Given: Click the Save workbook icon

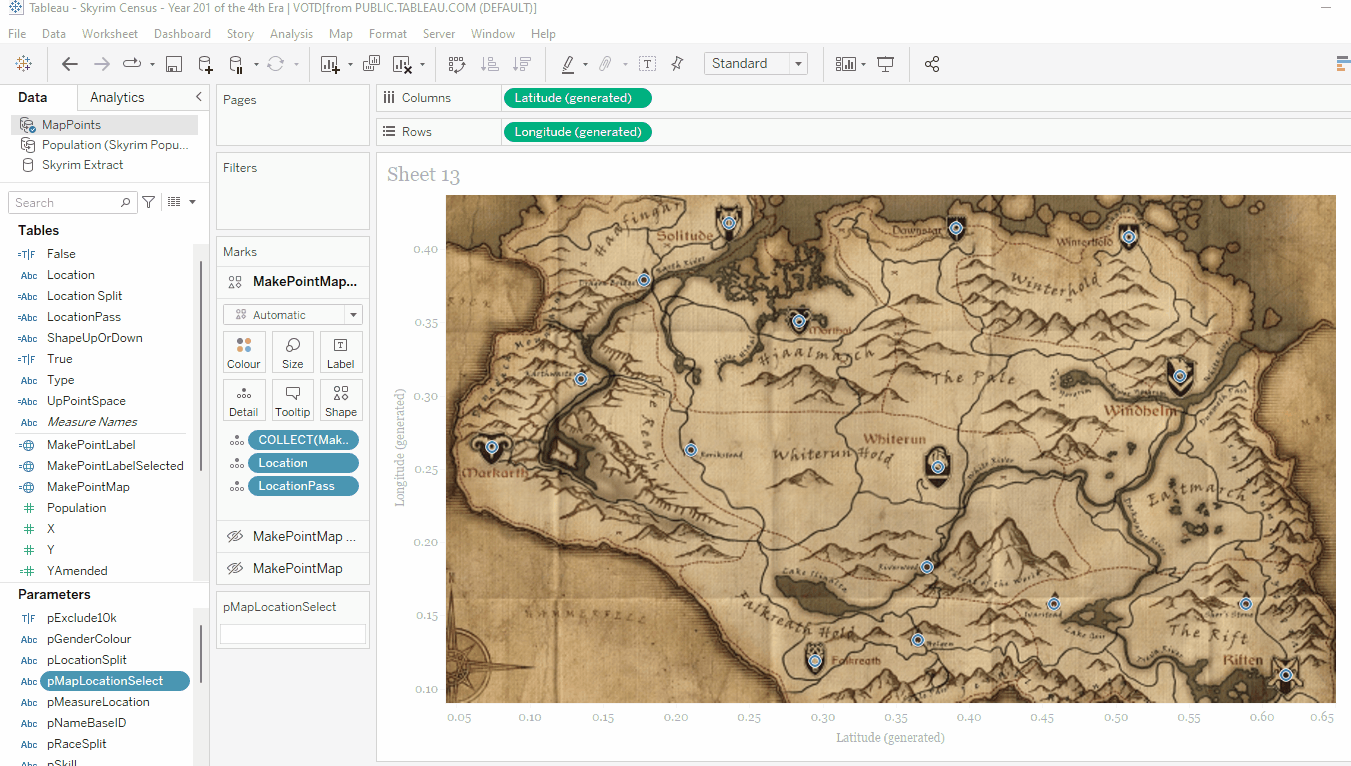Looking at the screenshot, I should pos(174,64).
